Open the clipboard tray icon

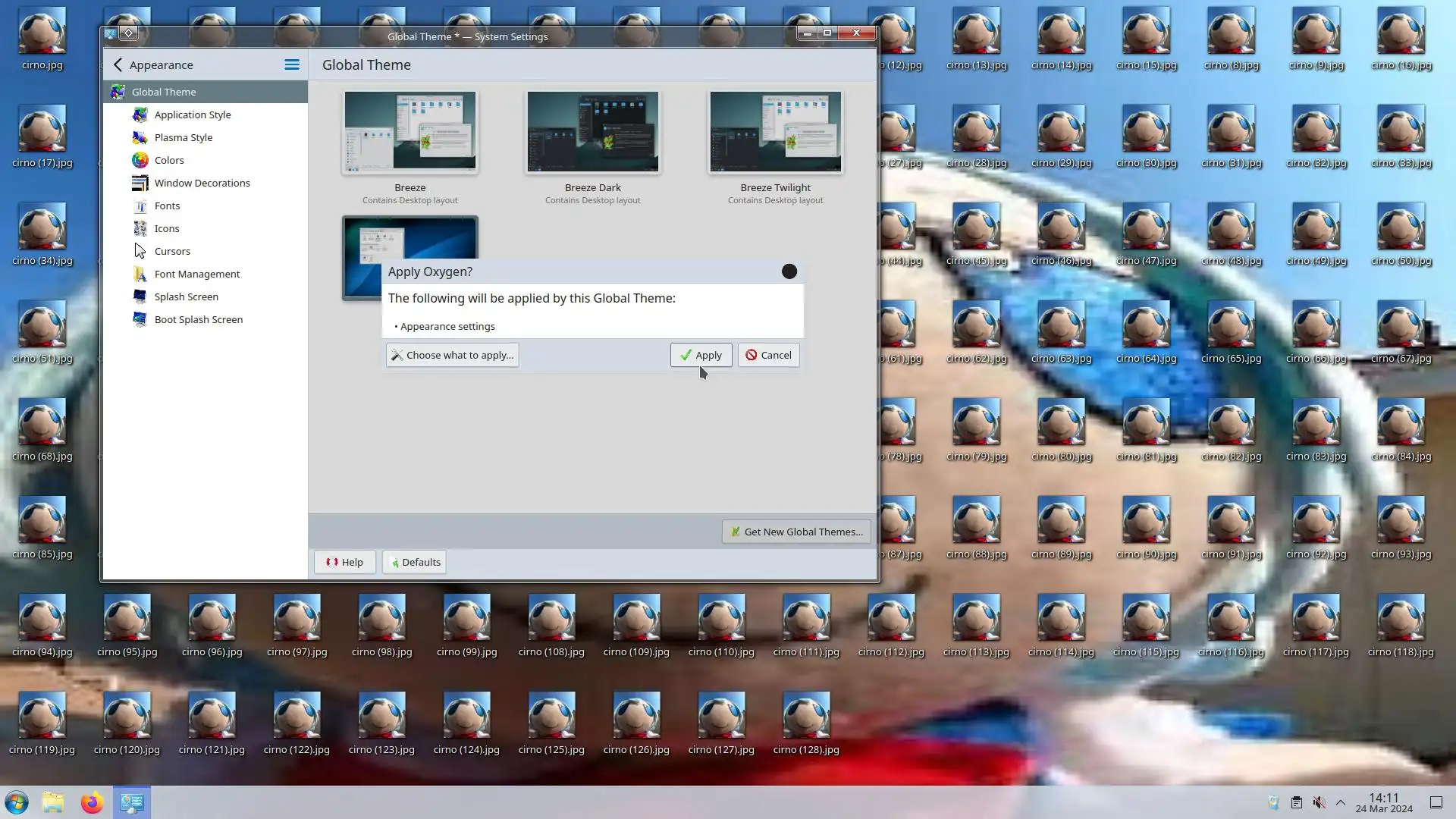coord(1297,802)
